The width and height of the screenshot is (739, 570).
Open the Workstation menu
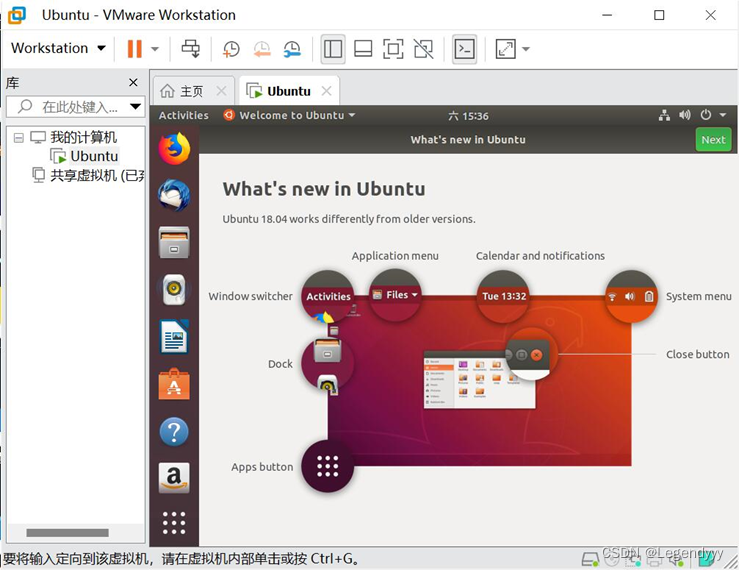[x=58, y=48]
